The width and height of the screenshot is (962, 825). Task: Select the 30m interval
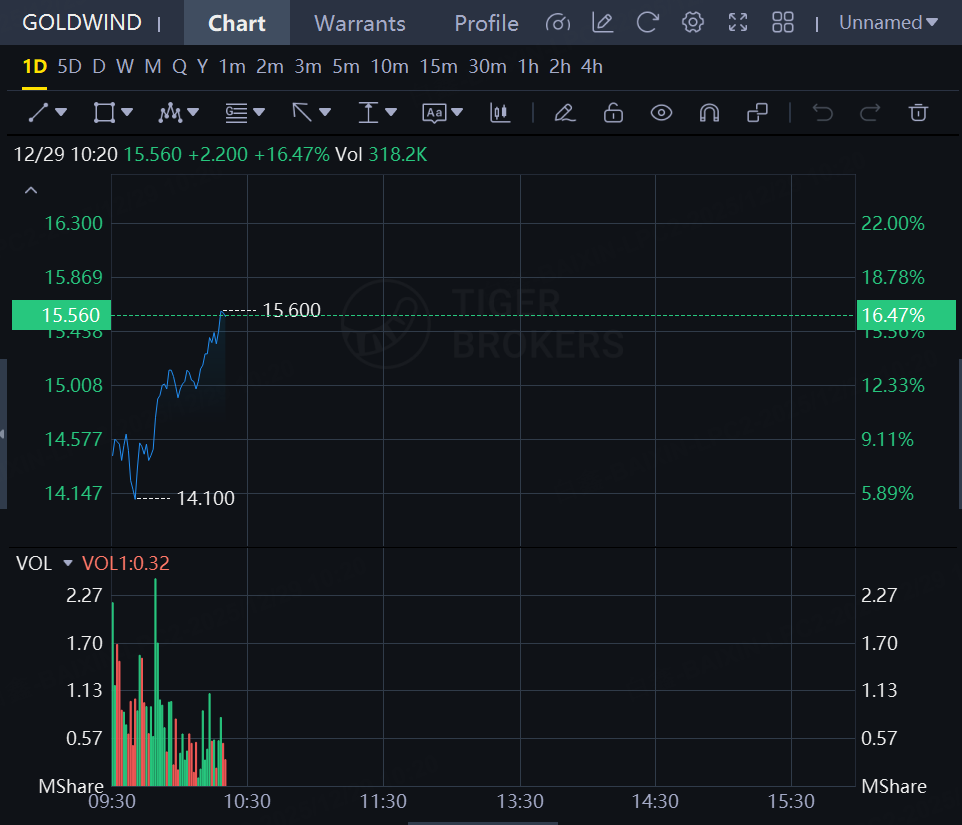pos(488,66)
